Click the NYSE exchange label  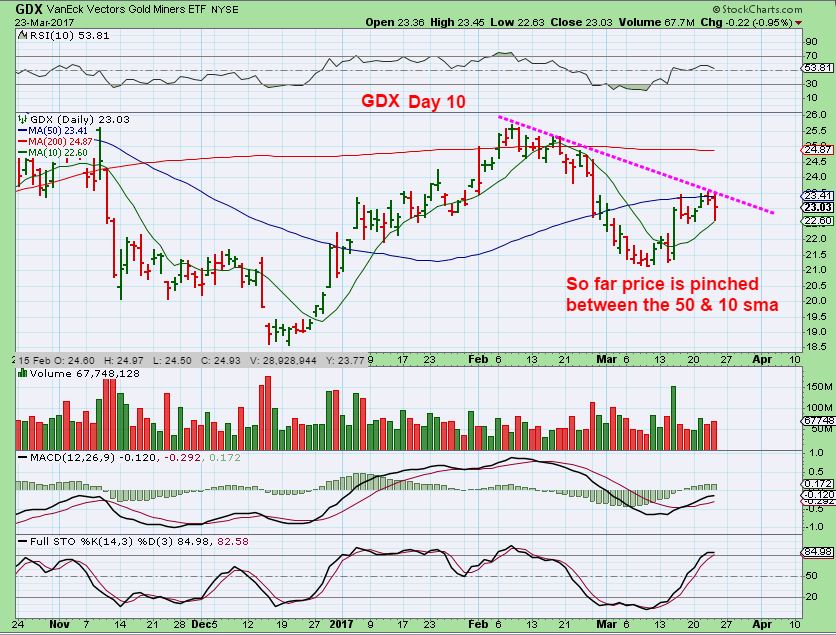[x=224, y=10]
